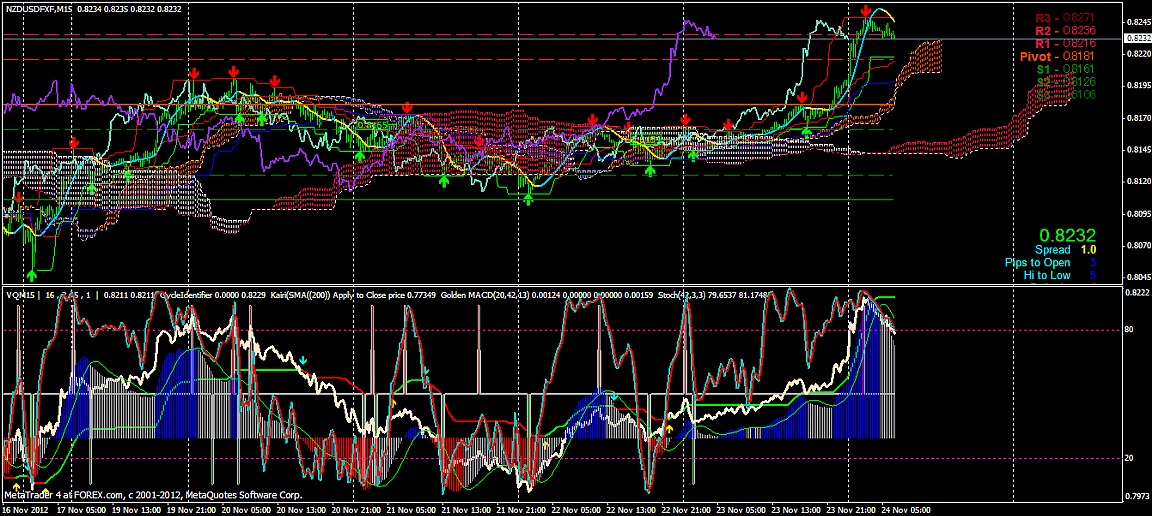Viewport: 1152px width, 516px height.
Task: Click the 0.8170 price scale value
Action: 1138,118
